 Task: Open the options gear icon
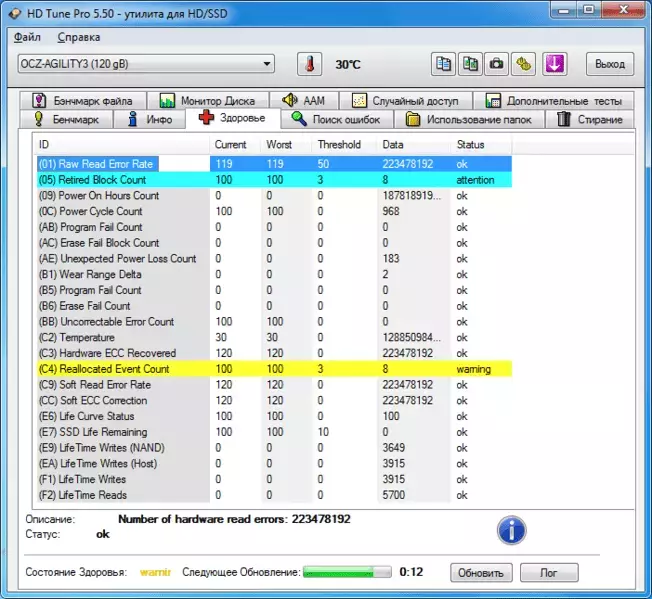coord(524,64)
